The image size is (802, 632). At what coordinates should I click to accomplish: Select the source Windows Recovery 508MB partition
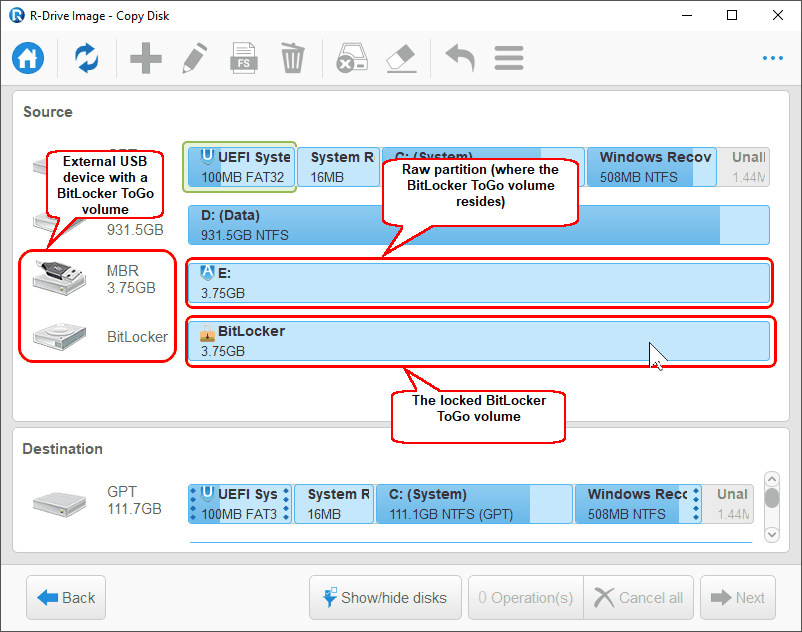pyautogui.click(x=651, y=167)
